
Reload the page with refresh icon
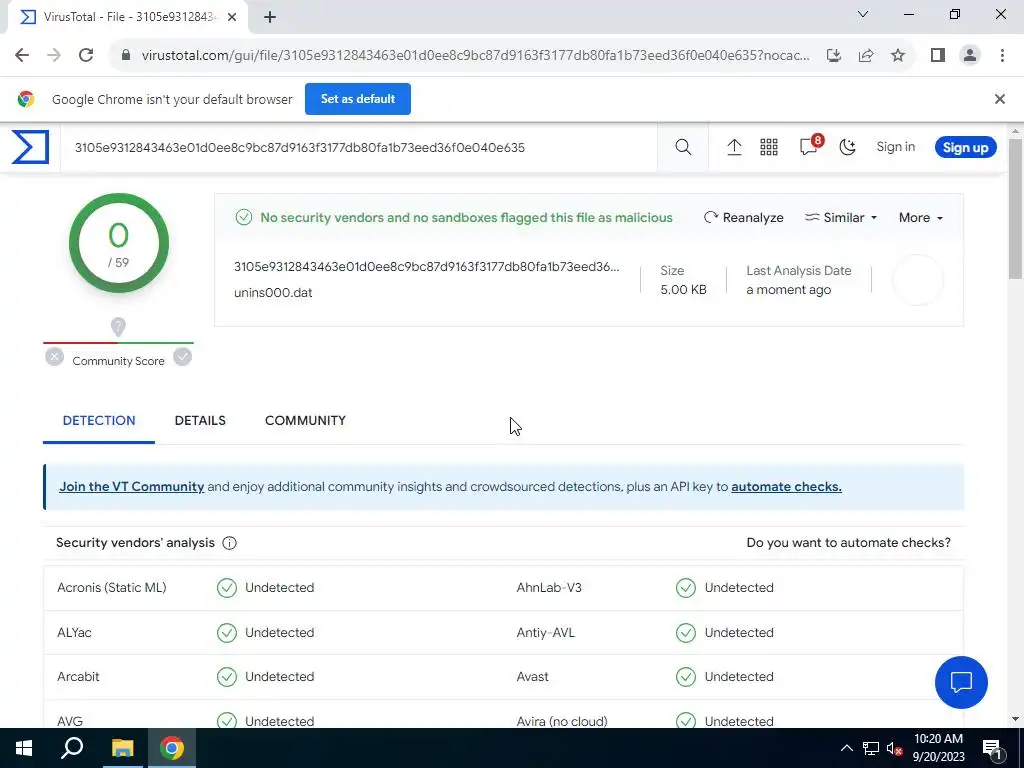(86, 55)
